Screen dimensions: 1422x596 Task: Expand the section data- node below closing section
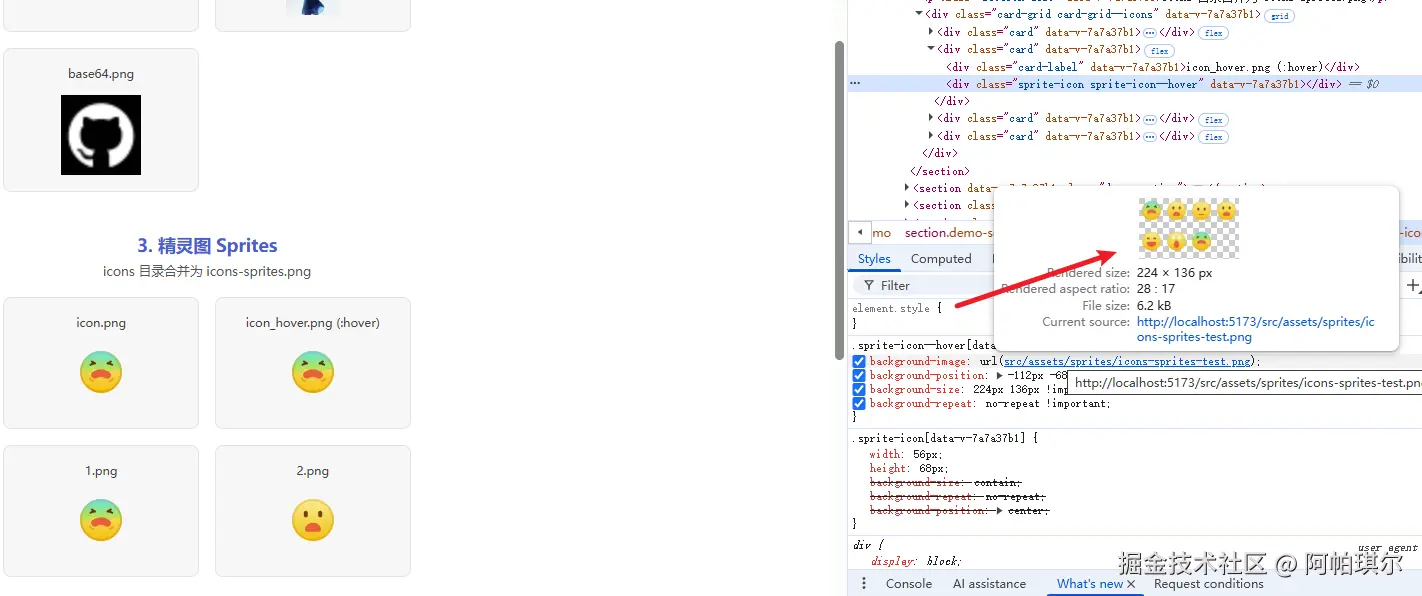pos(907,188)
